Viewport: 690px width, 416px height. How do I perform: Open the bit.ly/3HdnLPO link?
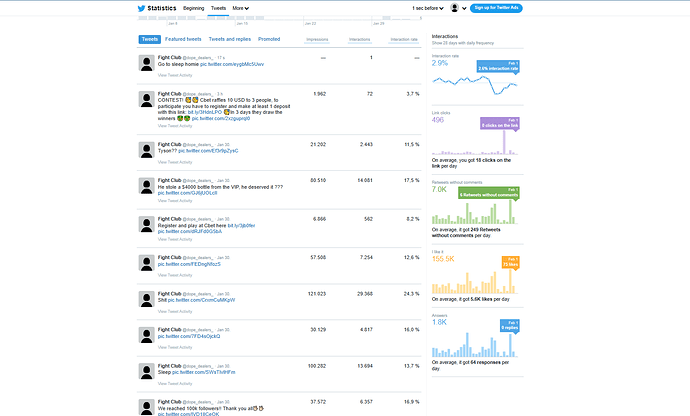(205, 112)
